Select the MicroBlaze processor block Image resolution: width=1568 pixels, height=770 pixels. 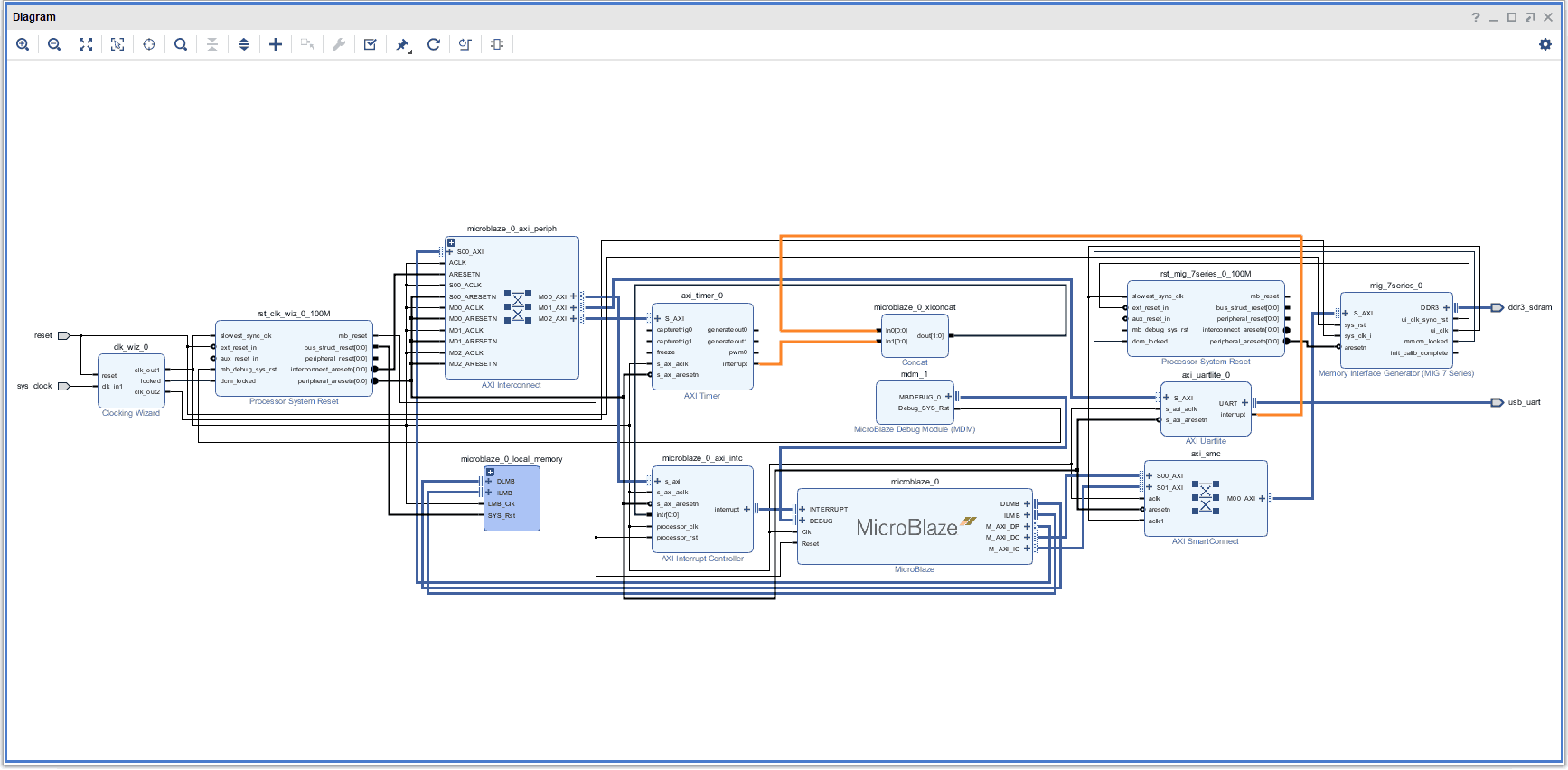coord(906,528)
